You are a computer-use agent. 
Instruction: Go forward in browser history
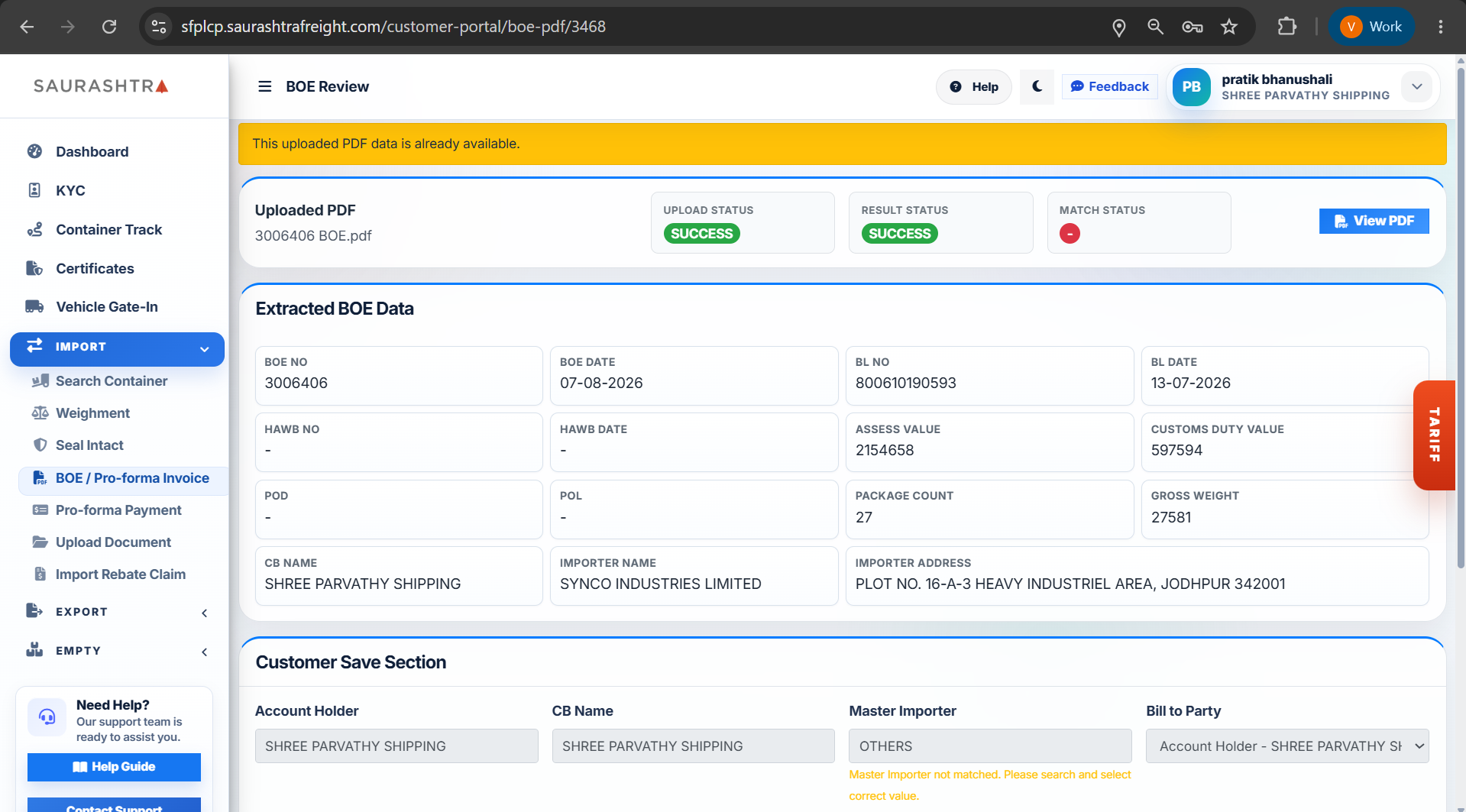68,27
